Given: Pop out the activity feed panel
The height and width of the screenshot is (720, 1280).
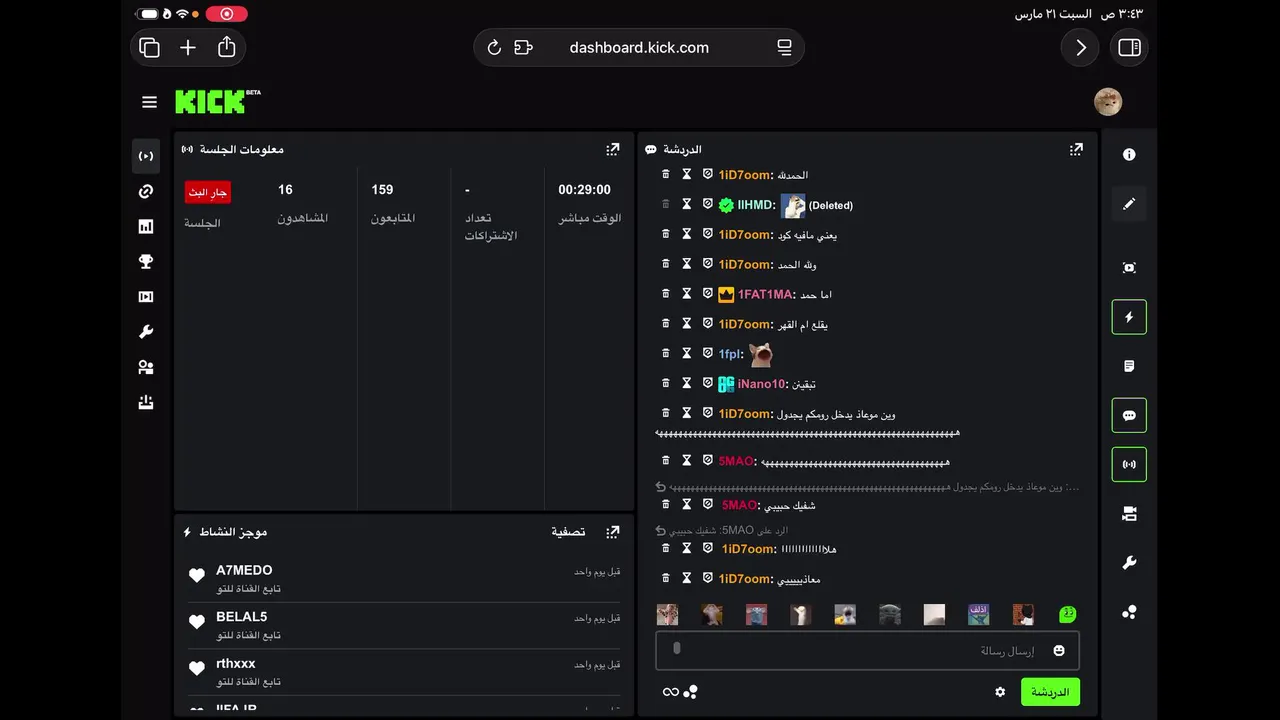Looking at the screenshot, I should coord(613,532).
